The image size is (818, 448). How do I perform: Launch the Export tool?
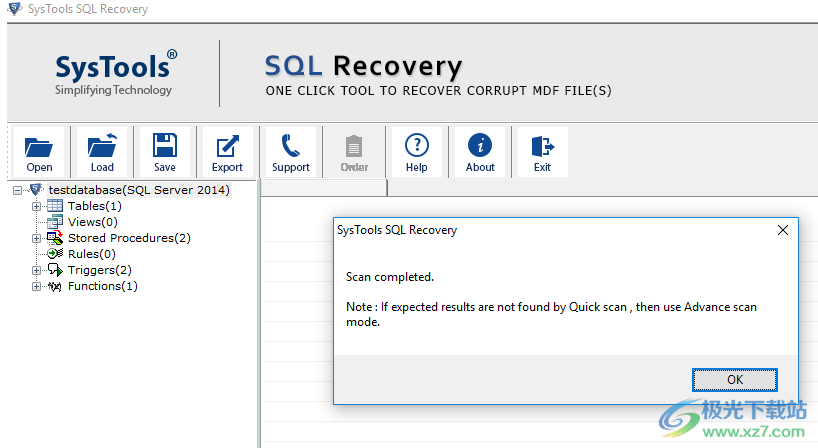(x=227, y=152)
